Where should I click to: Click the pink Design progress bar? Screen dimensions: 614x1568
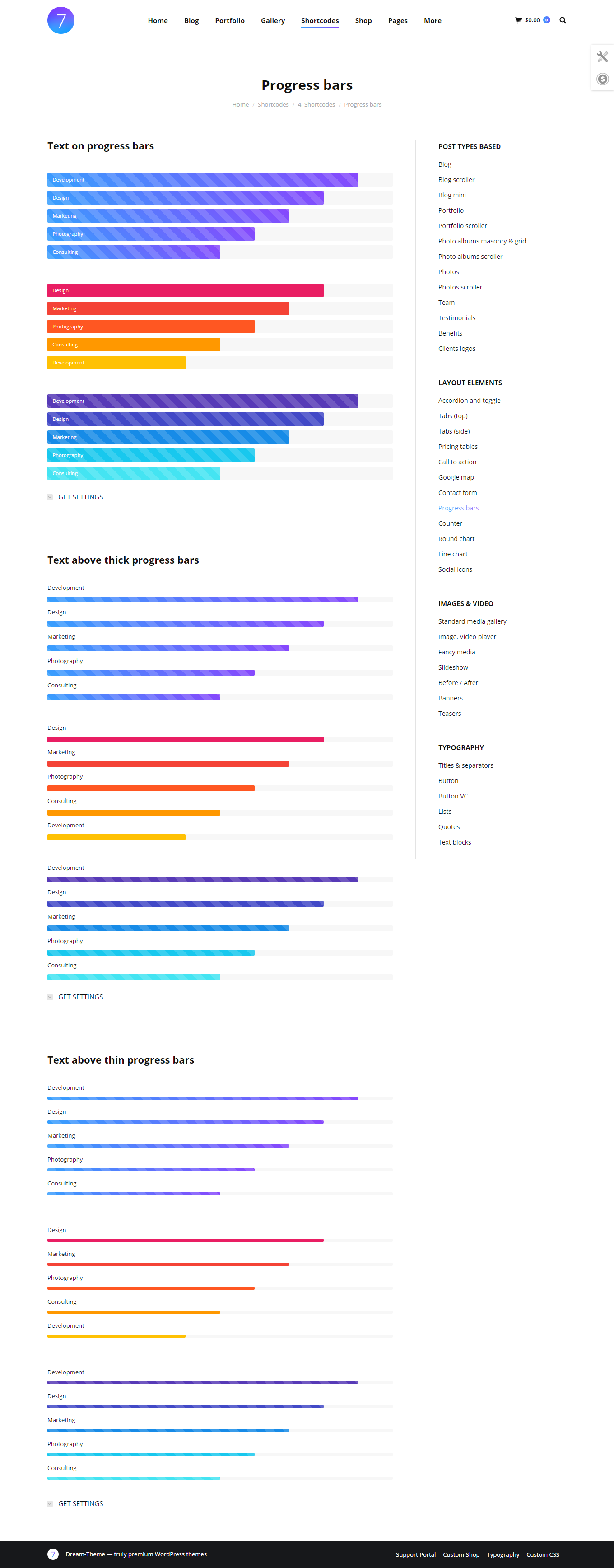186,290
